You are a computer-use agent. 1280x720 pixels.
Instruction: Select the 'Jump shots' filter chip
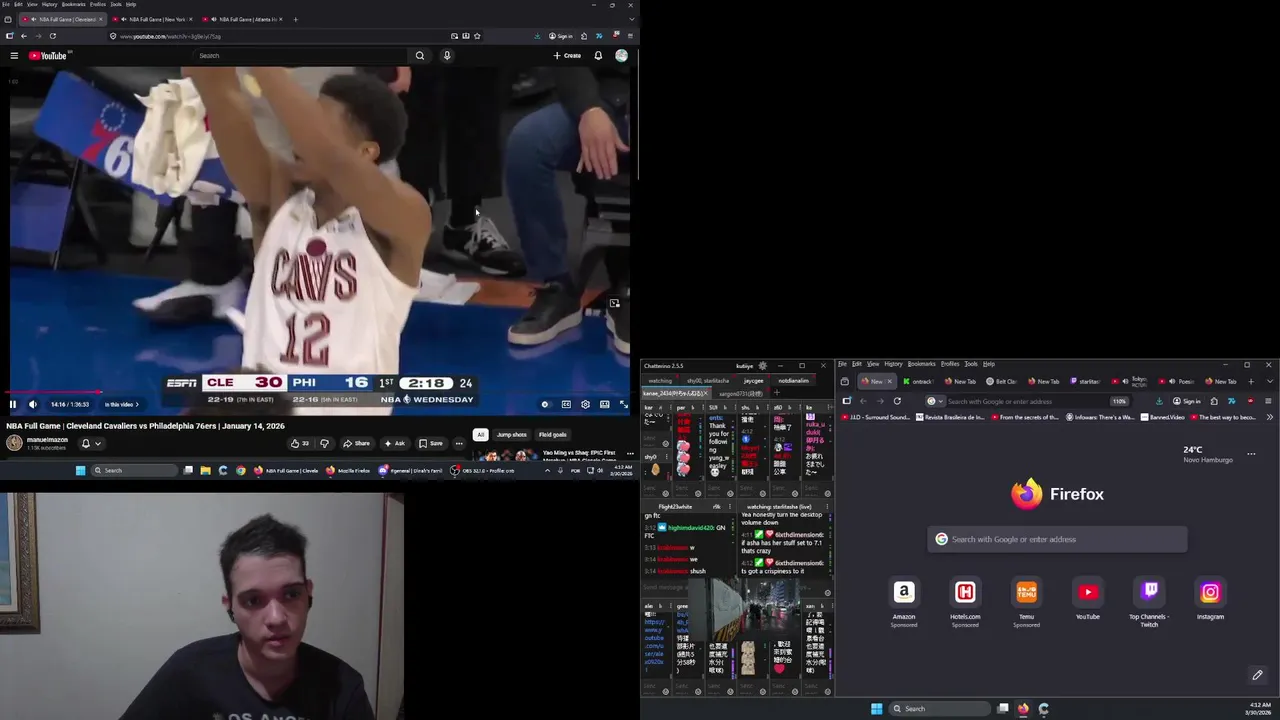point(511,434)
